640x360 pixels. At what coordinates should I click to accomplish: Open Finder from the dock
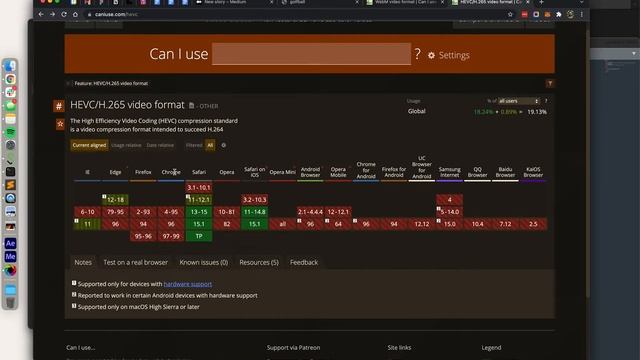click(11, 66)
